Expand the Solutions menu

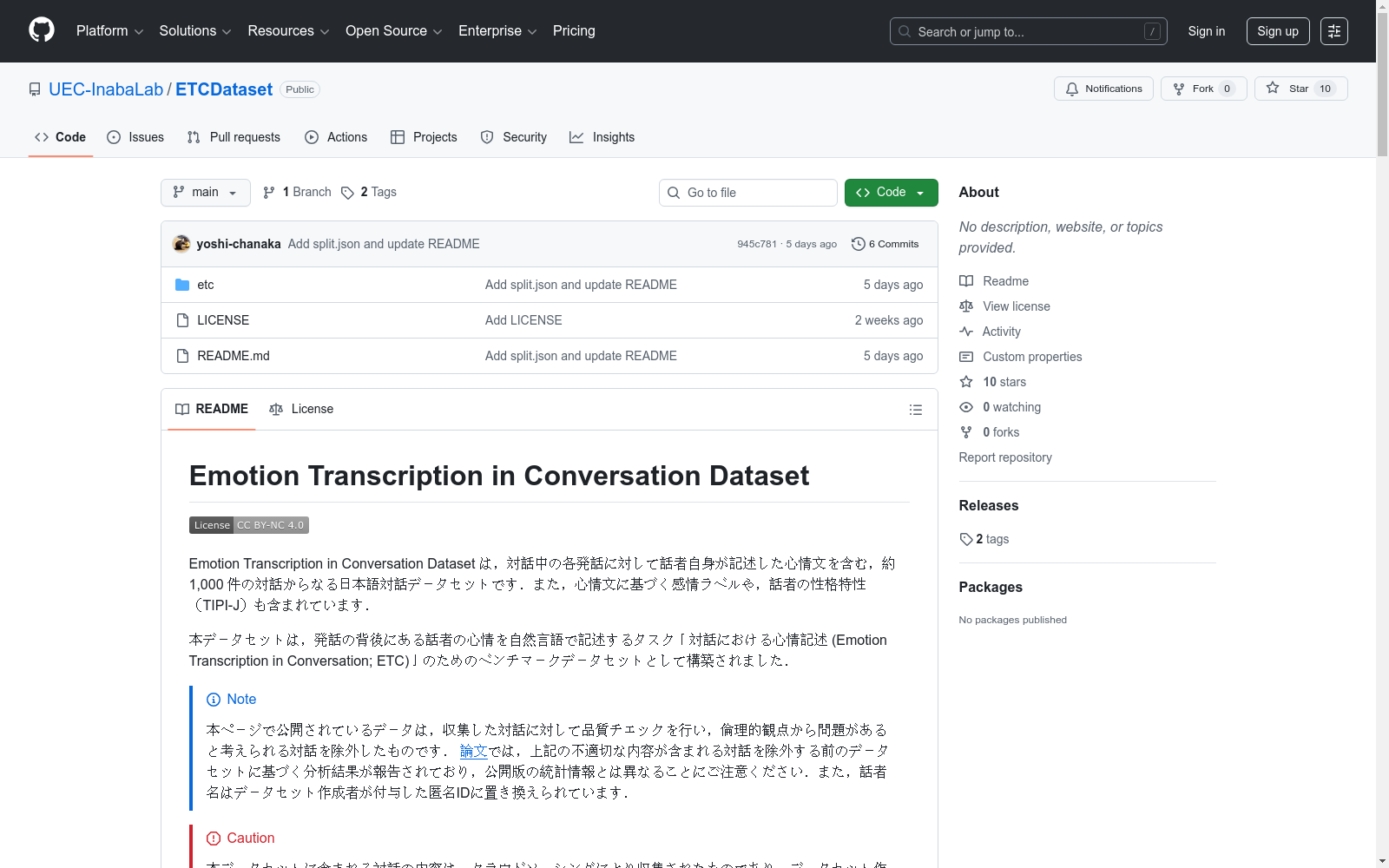(195, 31)
